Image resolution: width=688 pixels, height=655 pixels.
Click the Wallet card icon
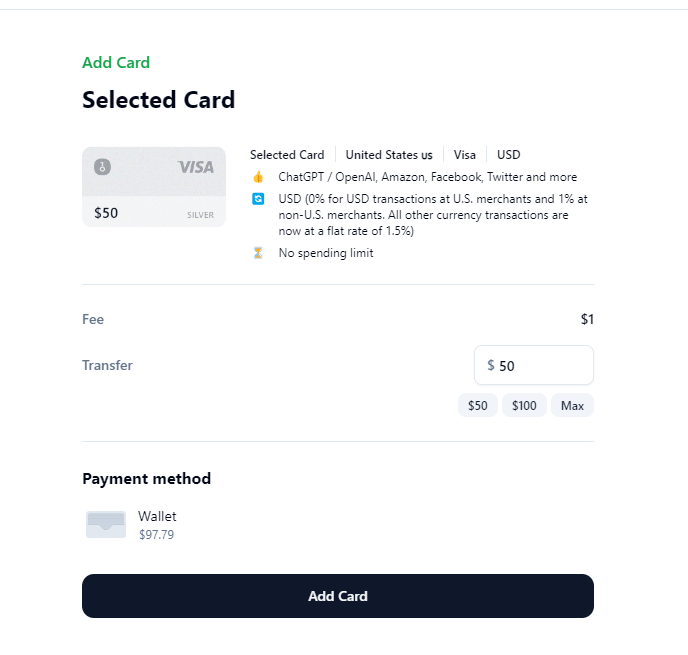point(106,524)
